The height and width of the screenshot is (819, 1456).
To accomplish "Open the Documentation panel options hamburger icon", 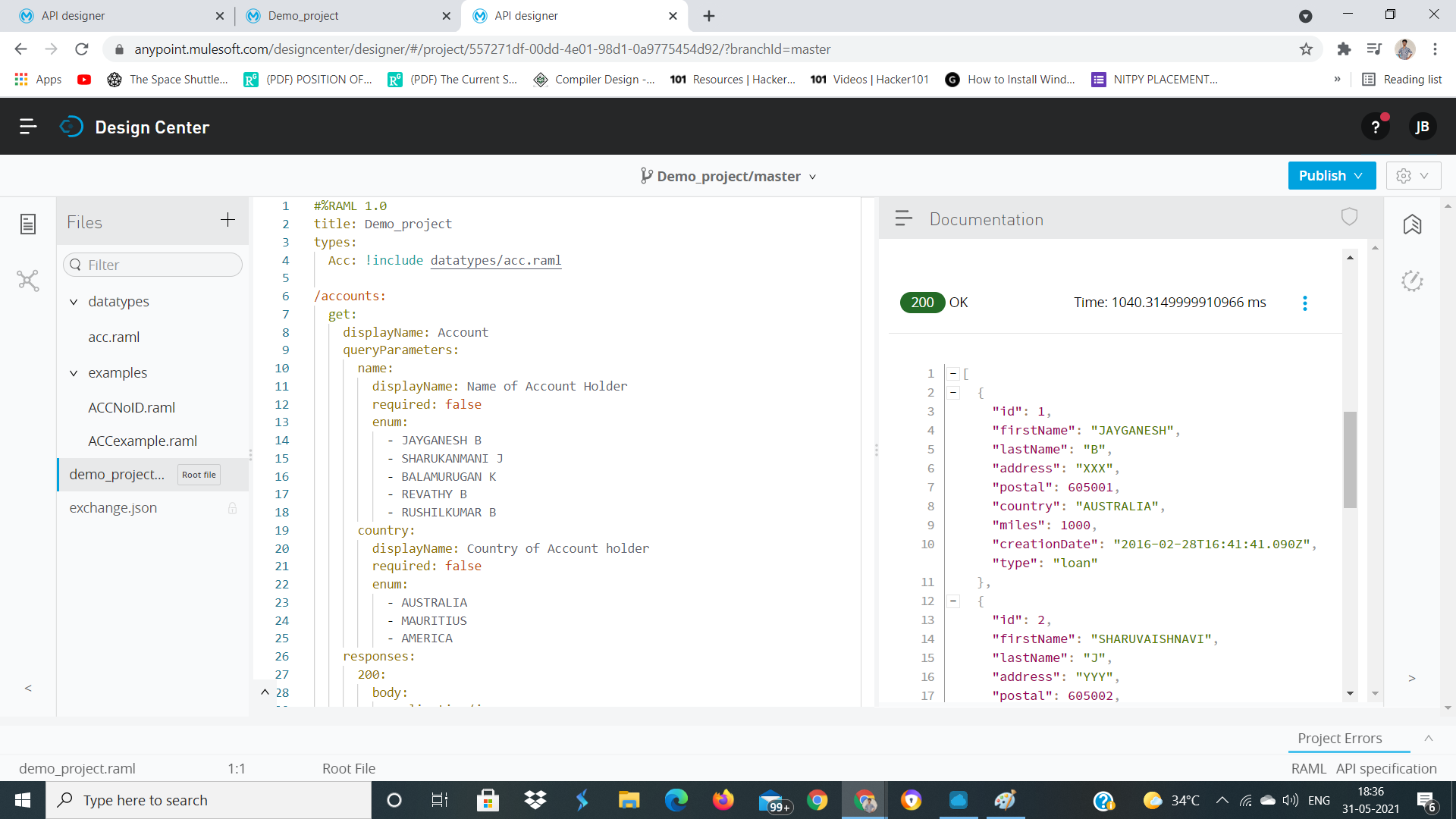I will (x=903, y=218).
